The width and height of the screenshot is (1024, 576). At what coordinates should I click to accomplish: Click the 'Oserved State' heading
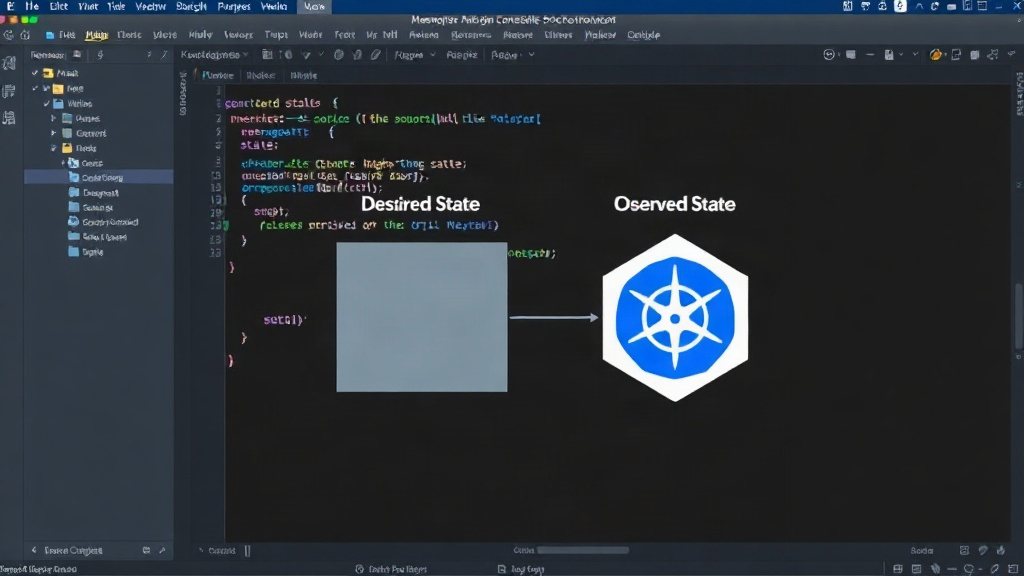coord(675,204)
